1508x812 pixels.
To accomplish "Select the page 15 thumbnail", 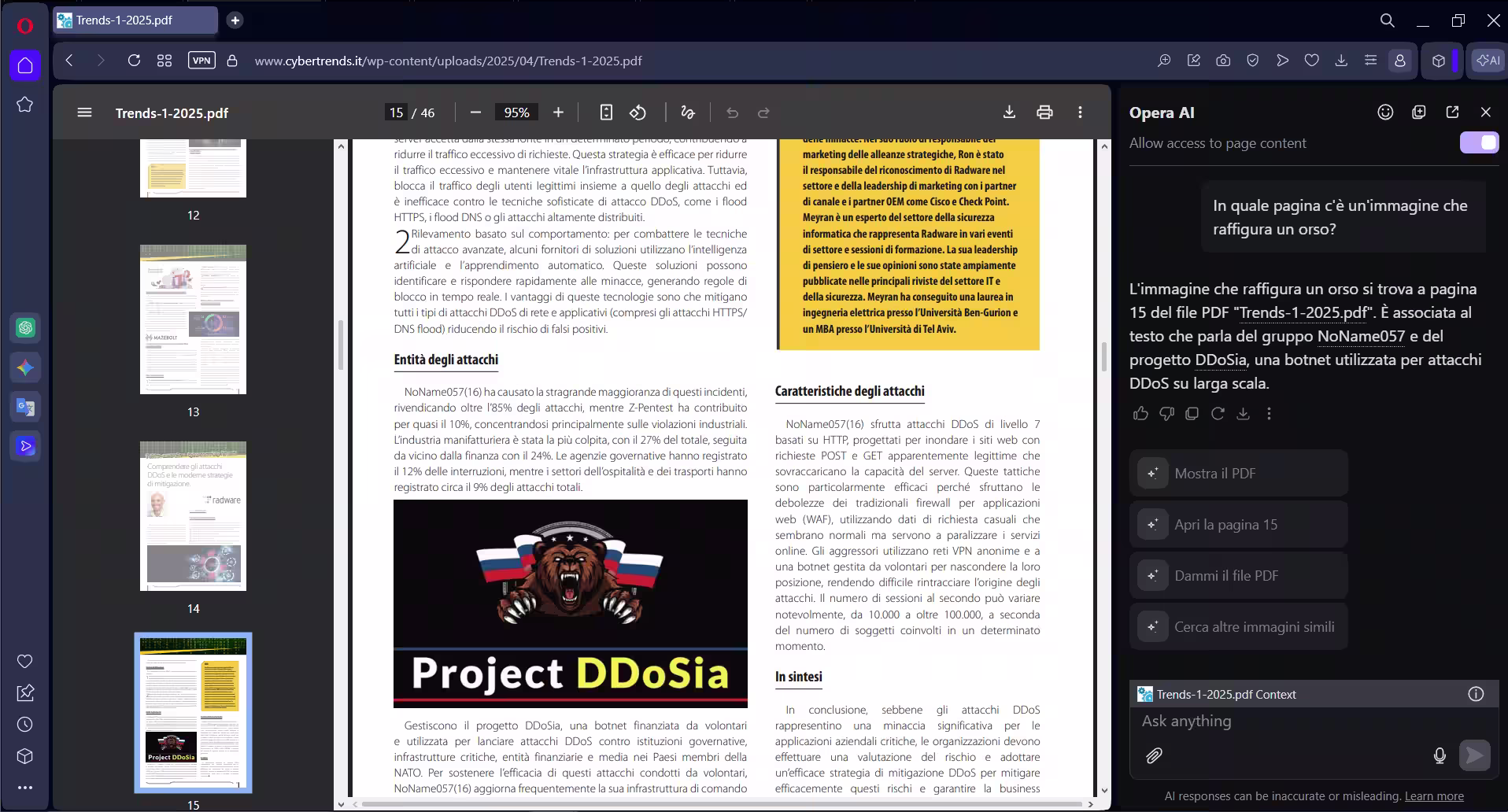I will [193, 712].
